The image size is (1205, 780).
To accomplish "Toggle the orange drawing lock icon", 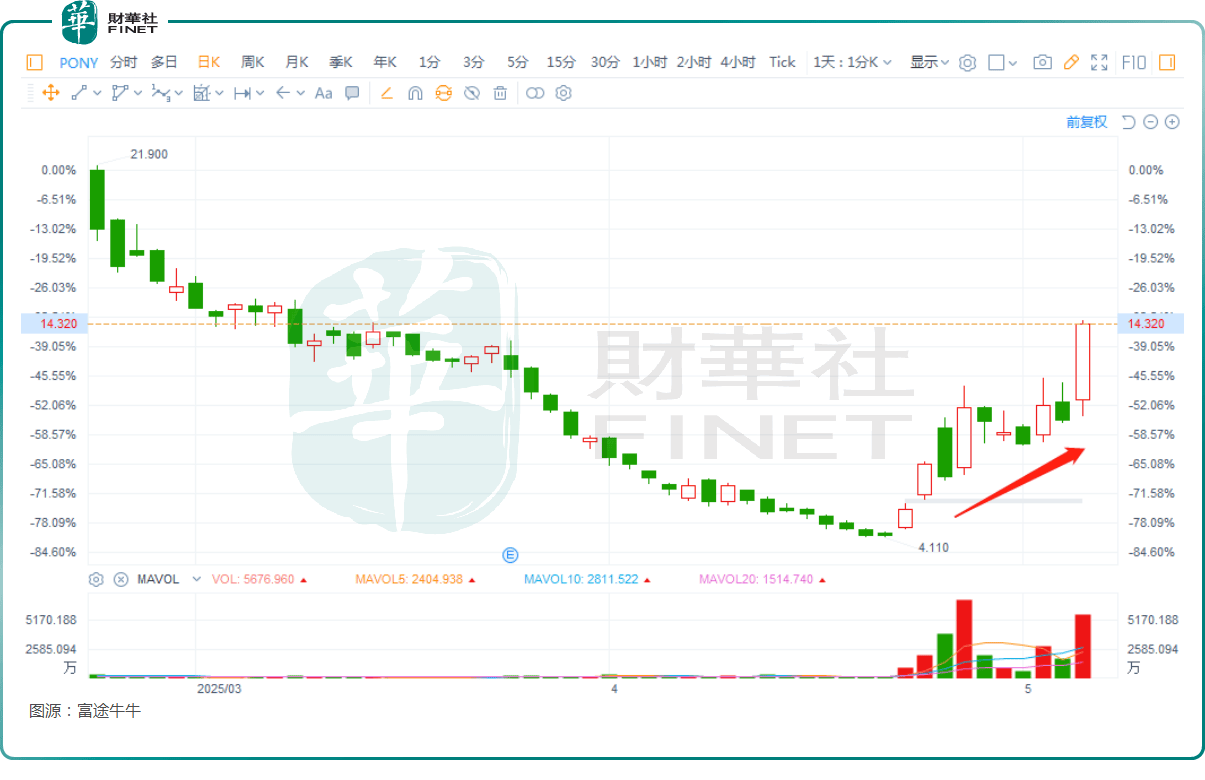I will (x=443, y=93).
